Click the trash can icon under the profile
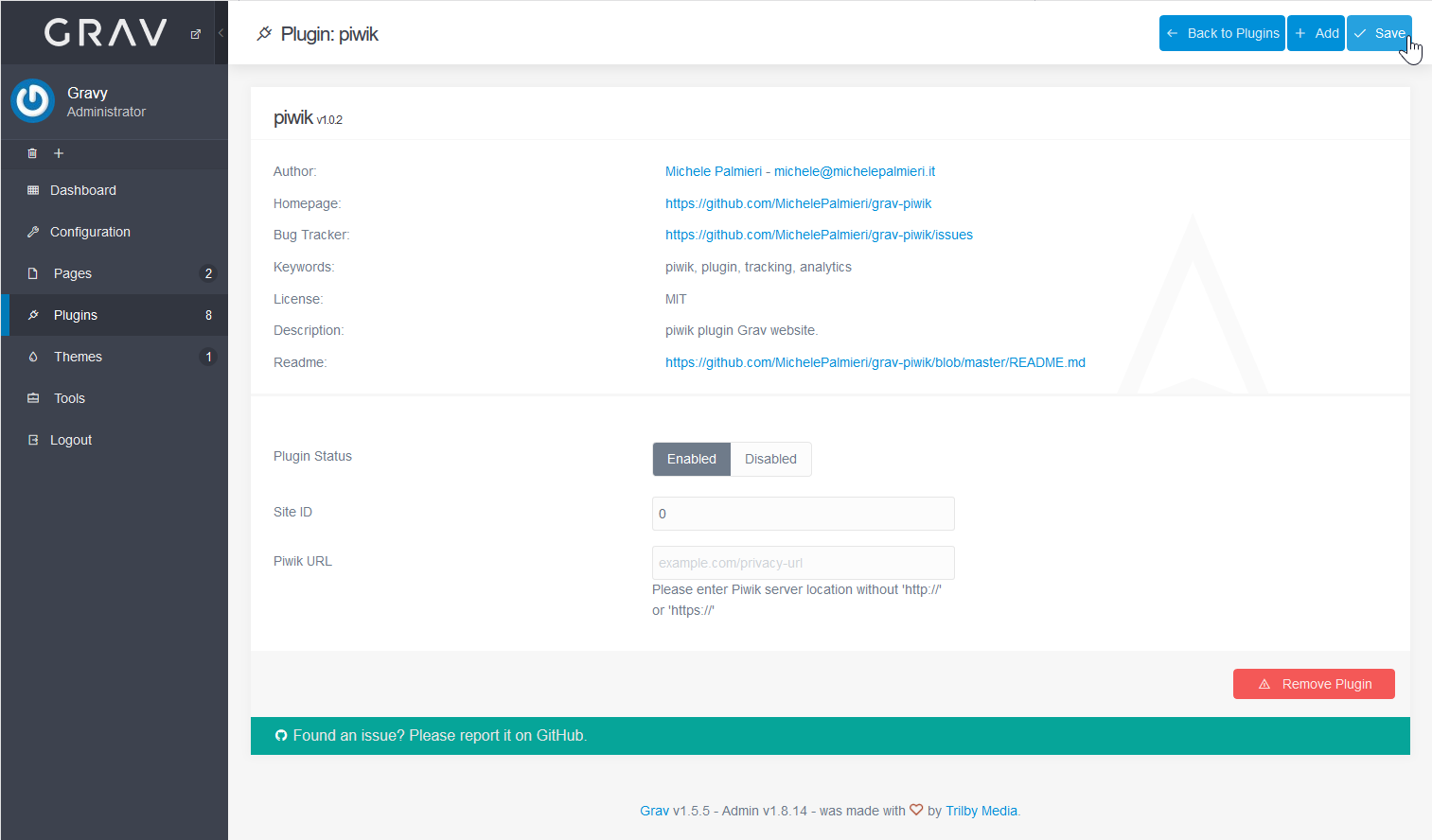Image resolution: width=1432 pixels, height=840 pixels. click(32, 153)
